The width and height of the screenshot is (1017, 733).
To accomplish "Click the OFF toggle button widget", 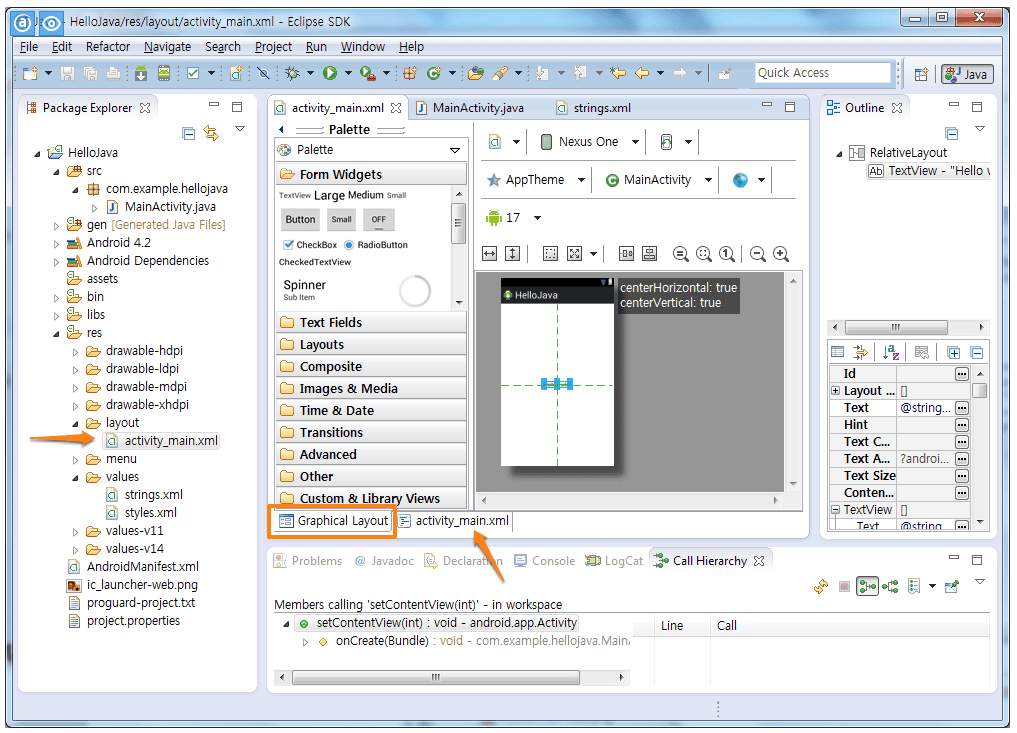I will coord(379,219).
